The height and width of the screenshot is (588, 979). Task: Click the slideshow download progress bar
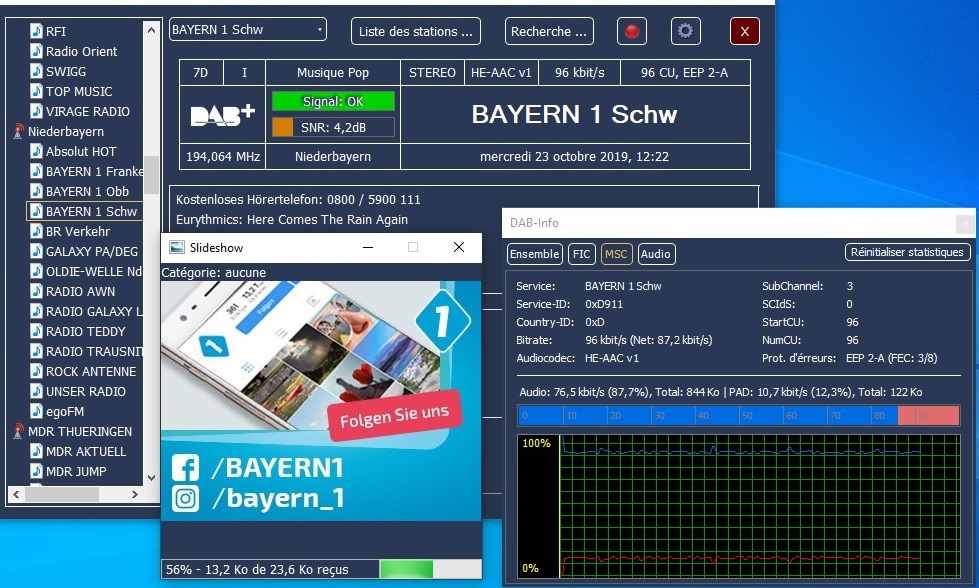[430, 569]
